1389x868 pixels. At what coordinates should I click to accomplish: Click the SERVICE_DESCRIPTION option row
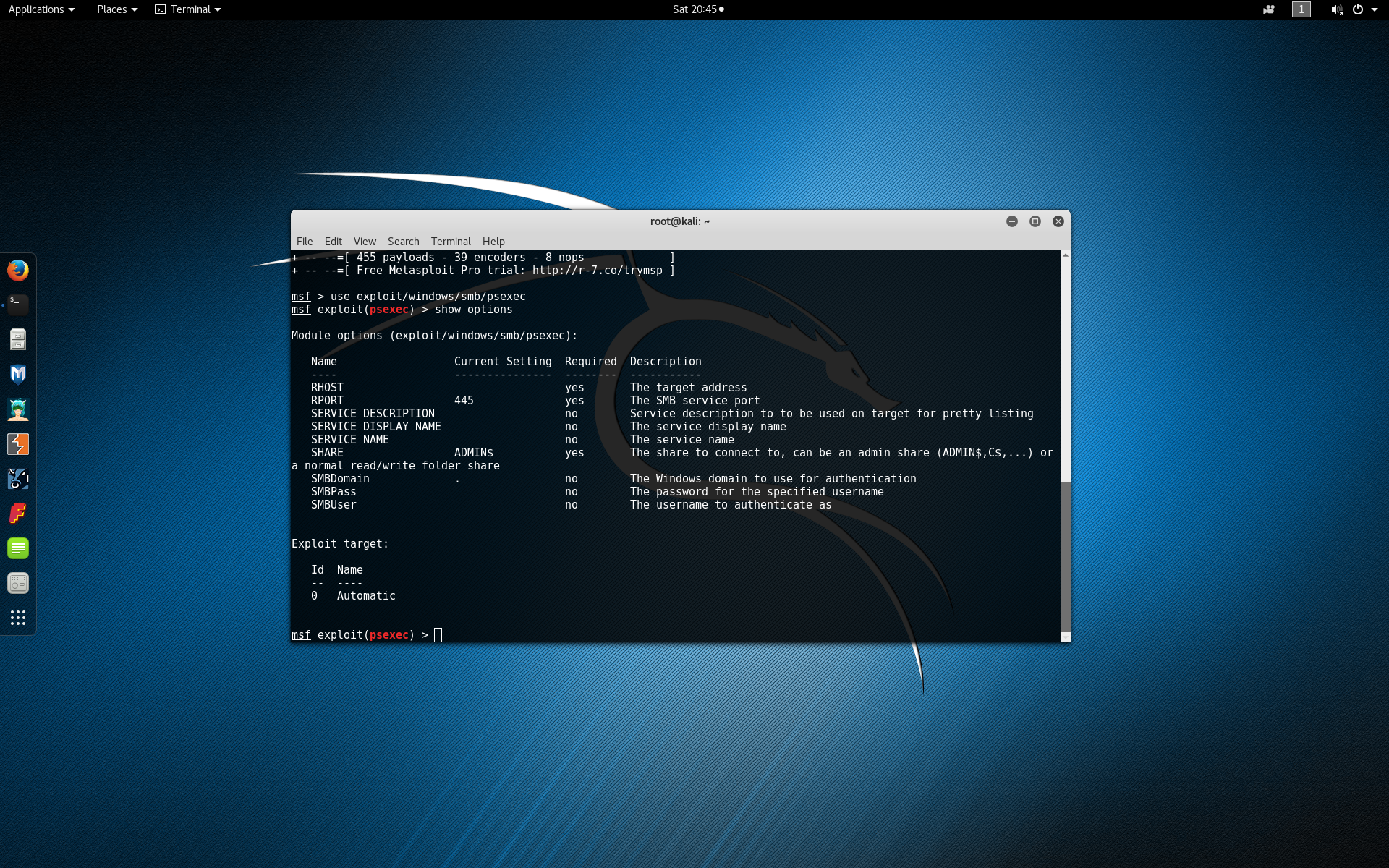[672, 414]
